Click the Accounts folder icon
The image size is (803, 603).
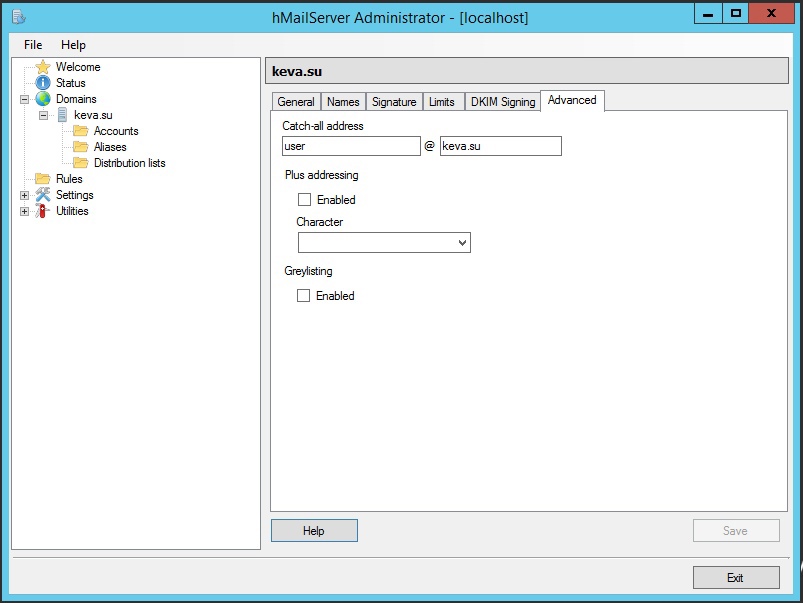(x=80, y=131)
